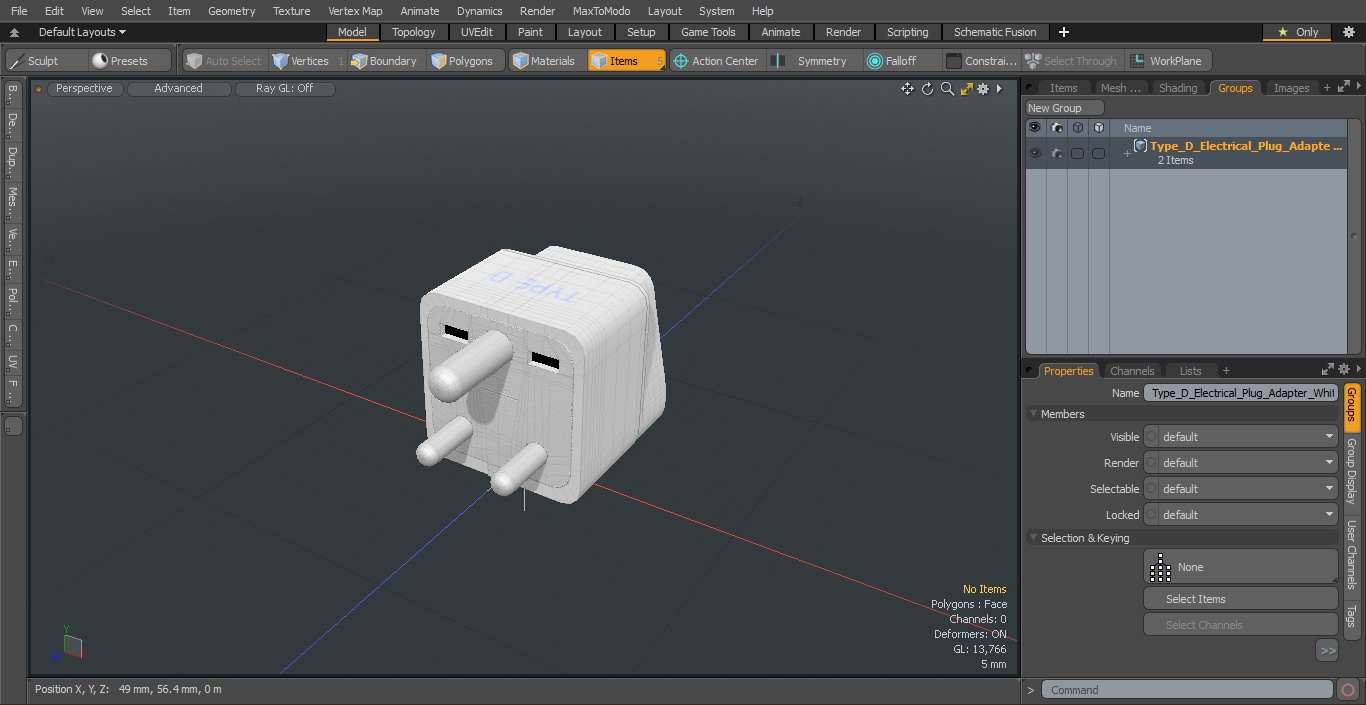Click the double-arrow expand button in Properties
This screenshot has width=1366, height=705.
point(1327,650)
